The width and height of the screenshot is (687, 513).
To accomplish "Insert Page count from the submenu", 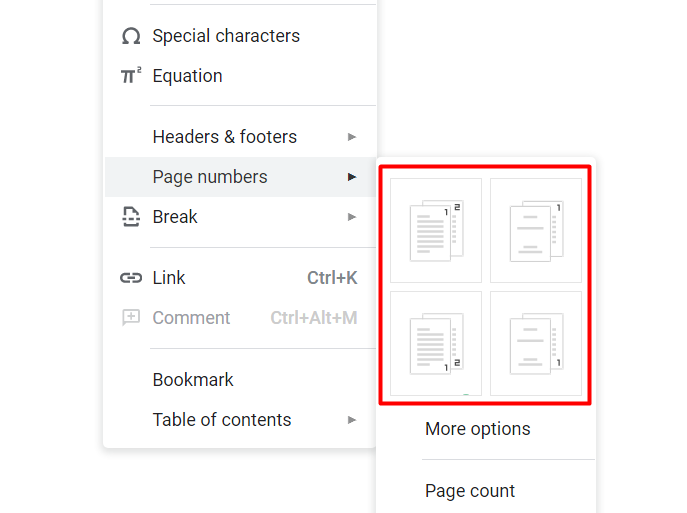I will [x=470, y=491].
